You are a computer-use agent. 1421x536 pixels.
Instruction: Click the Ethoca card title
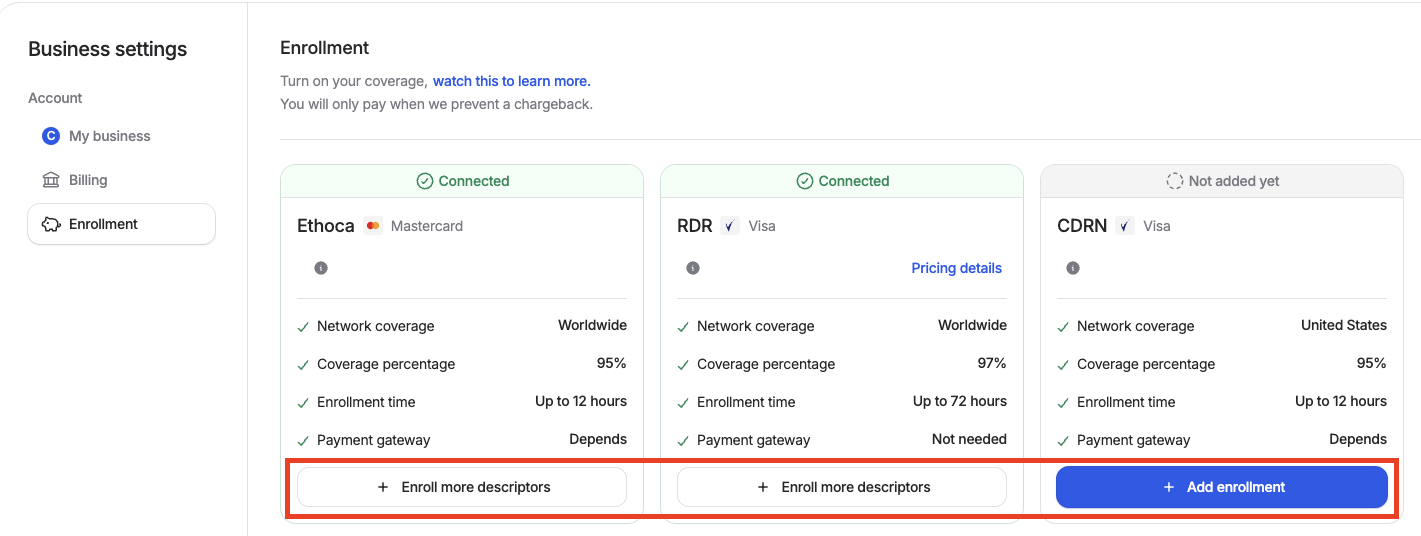(x=326, y=226)
